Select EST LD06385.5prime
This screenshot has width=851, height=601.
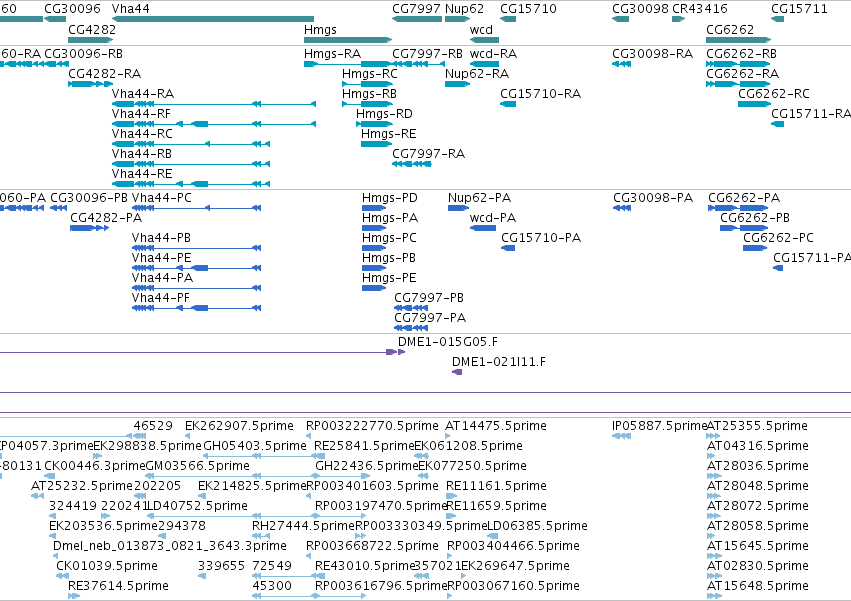point(490,536)
